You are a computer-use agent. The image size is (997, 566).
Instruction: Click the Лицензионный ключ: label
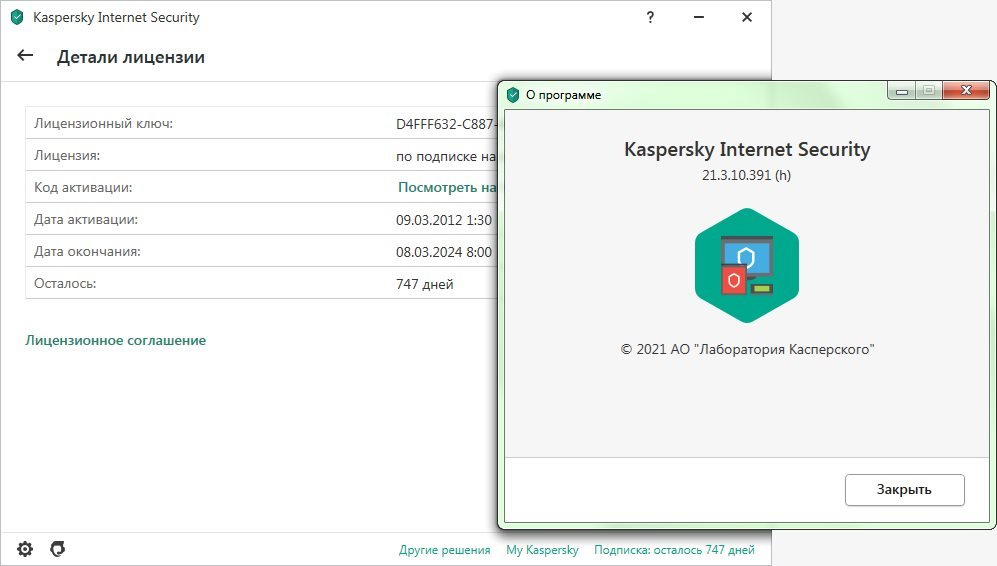[104, 123]
